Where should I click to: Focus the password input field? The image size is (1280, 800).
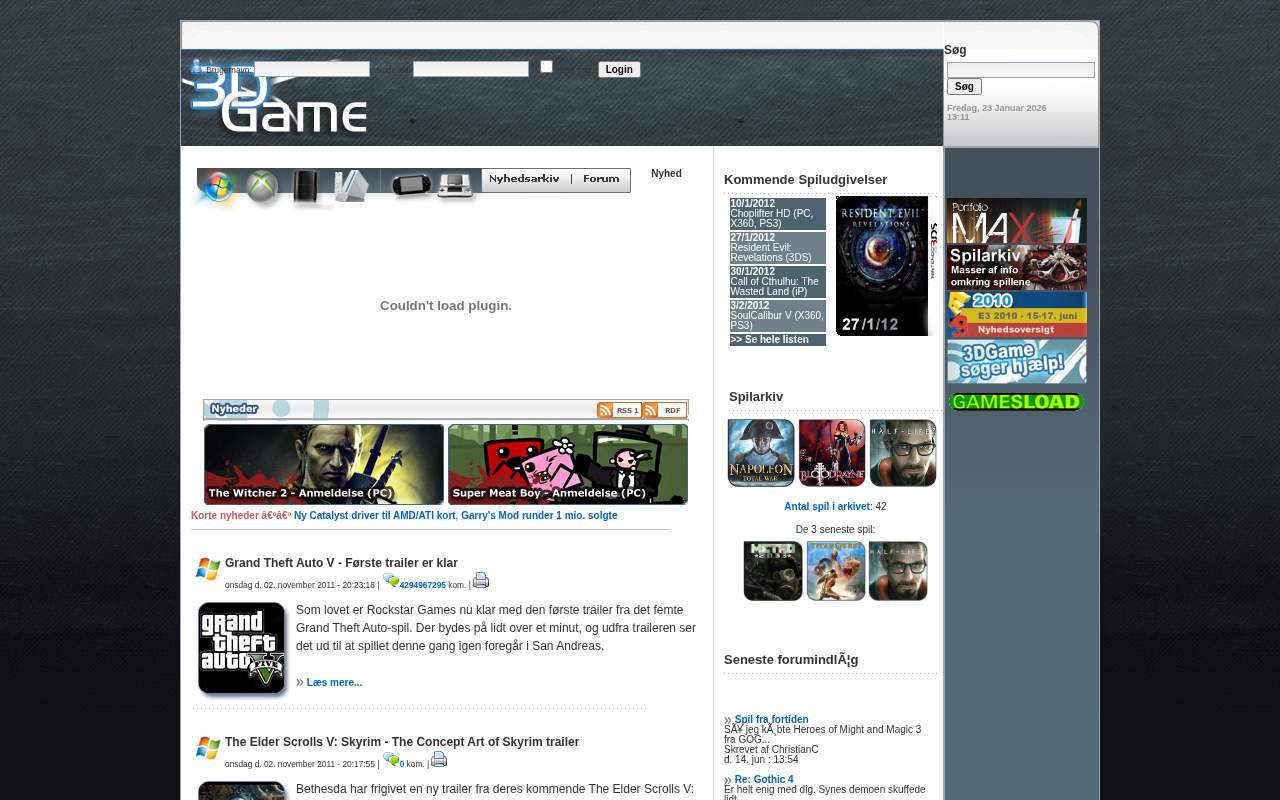(471, 69)
